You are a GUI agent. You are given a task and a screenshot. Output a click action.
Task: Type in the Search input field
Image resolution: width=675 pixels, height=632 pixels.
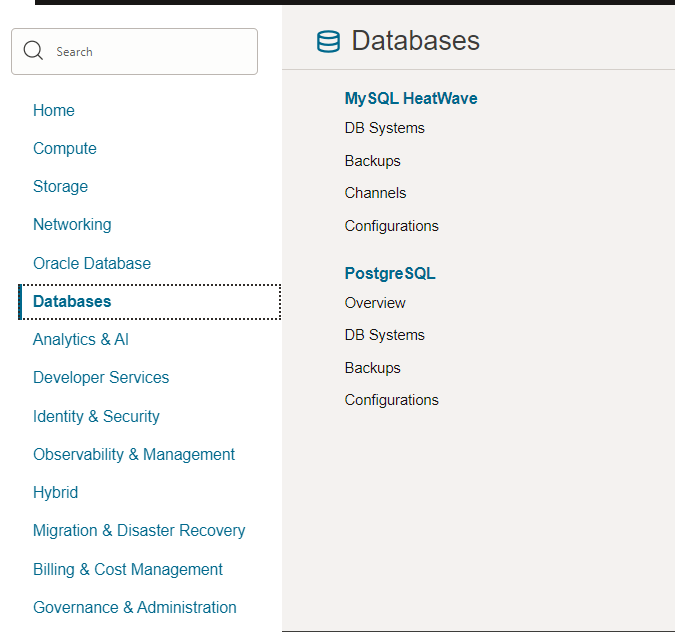150,51
